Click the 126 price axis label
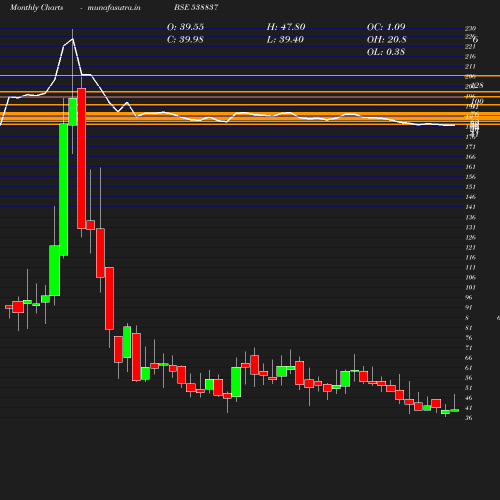The width and height of the screenshot is (500, 500). [470, 238]
